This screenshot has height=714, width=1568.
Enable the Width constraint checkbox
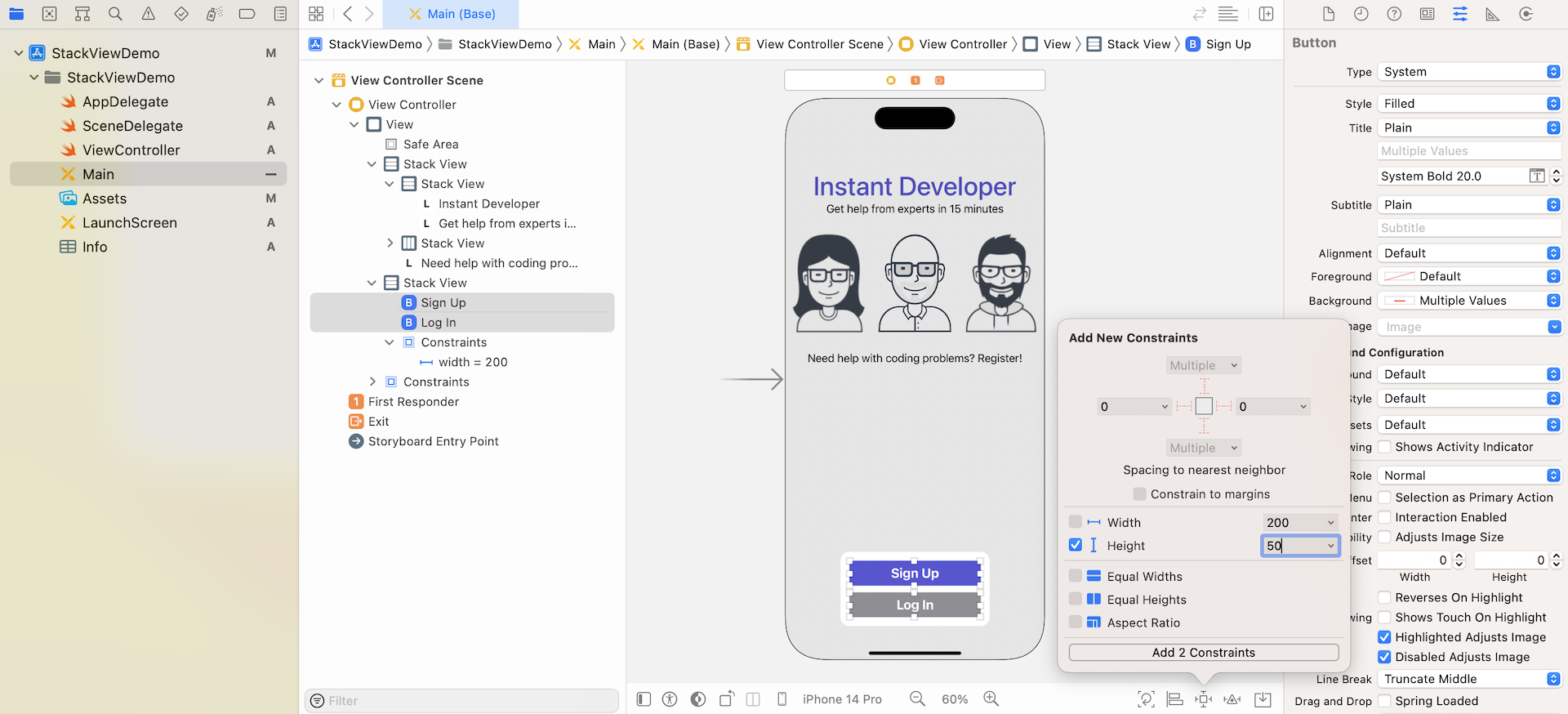coord(1076,522)
